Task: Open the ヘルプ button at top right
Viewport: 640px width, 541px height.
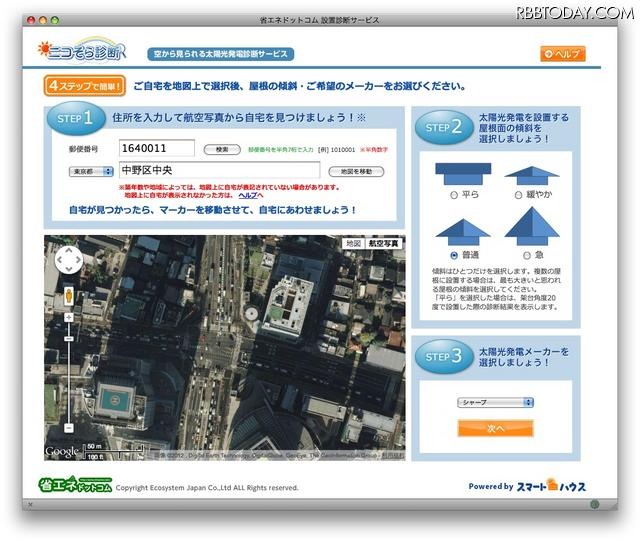Action: (x=563, y=53)
